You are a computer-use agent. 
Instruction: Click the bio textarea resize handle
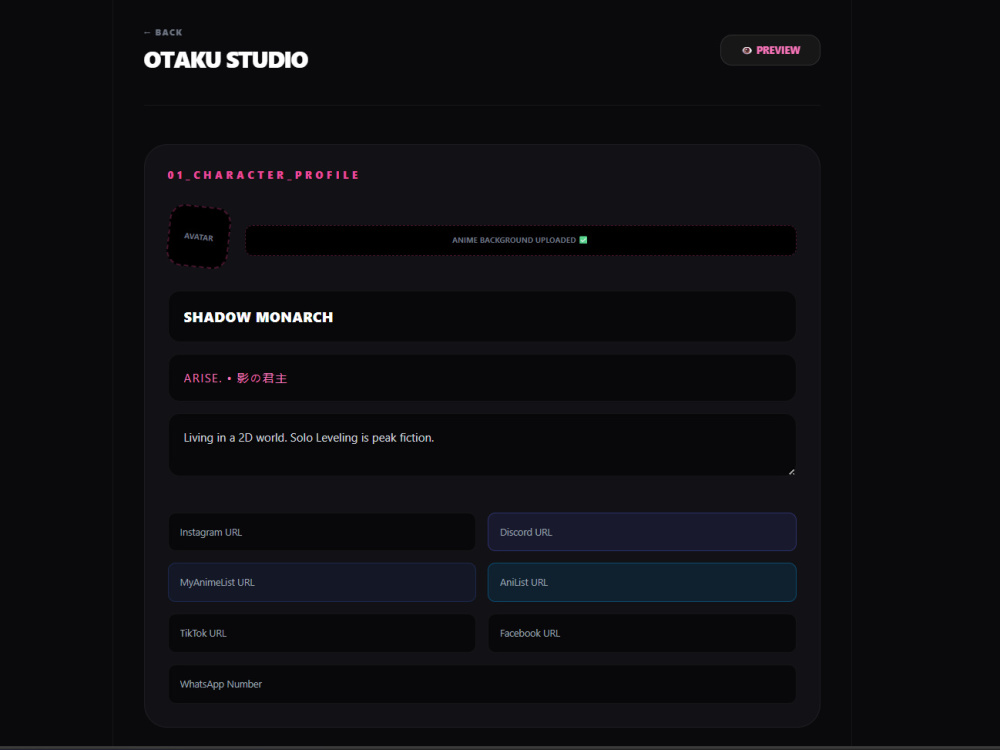[x=791, y=472]
